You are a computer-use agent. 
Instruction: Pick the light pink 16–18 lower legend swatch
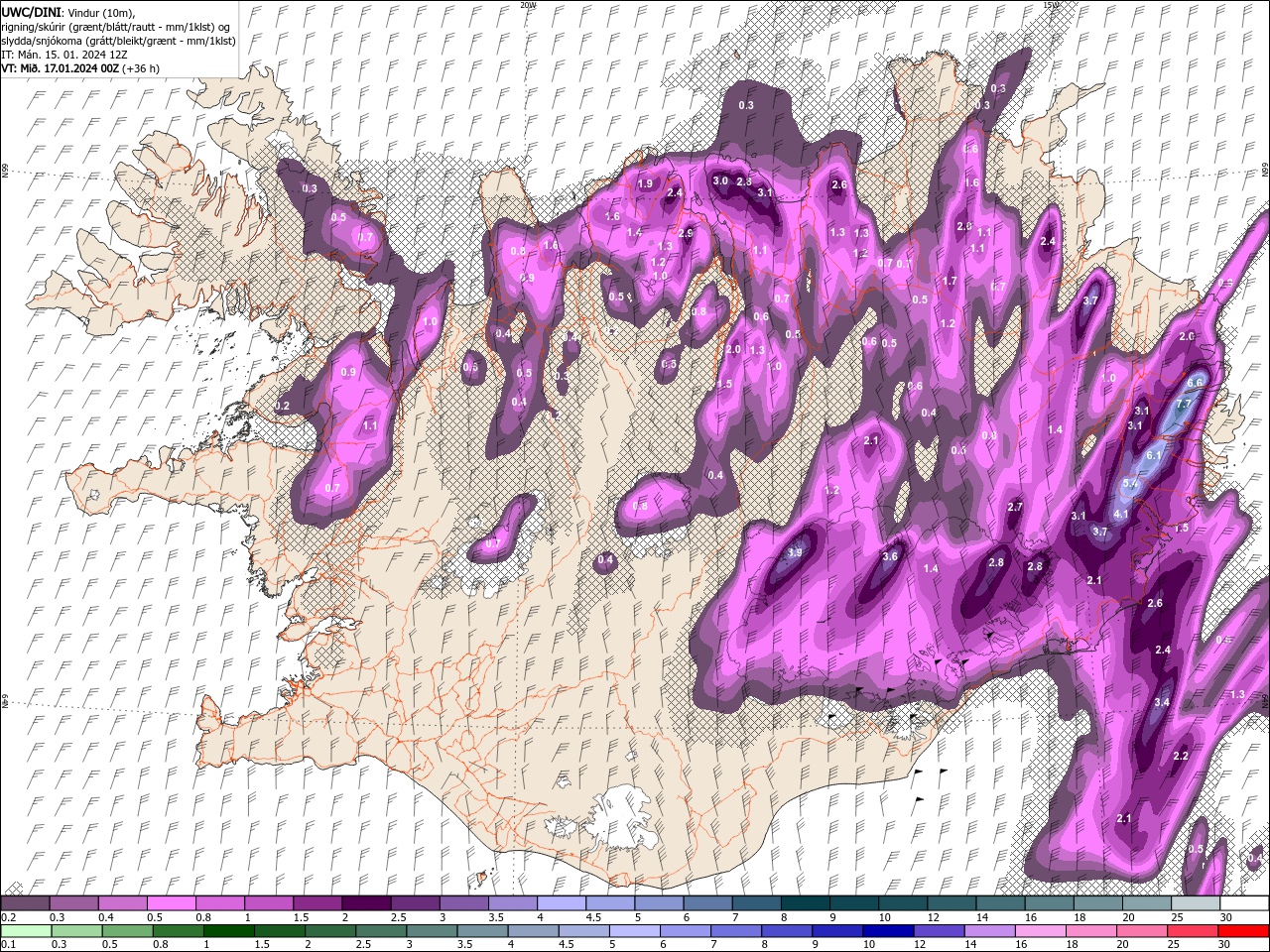point(1041,930)
